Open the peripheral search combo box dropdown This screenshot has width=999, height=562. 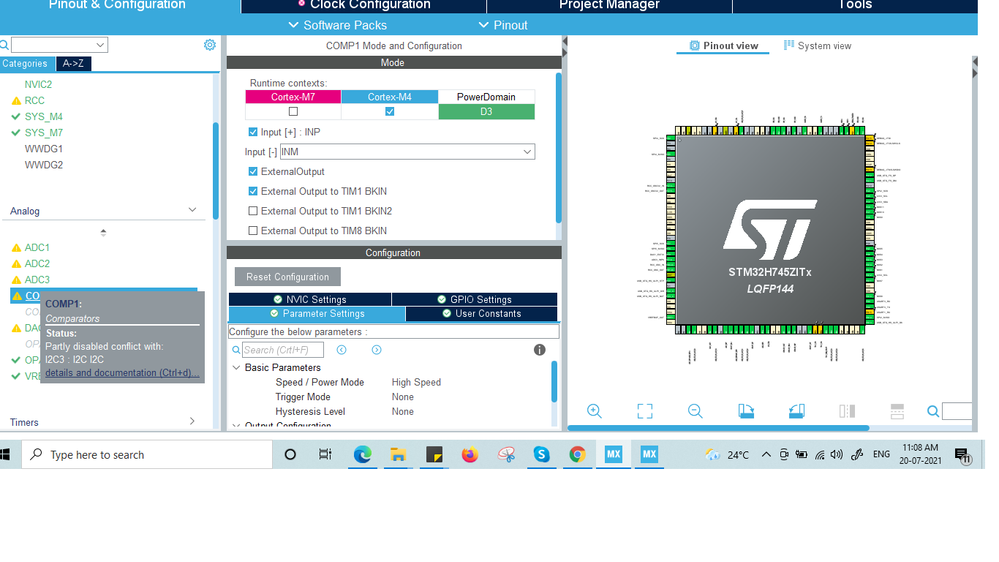click(100, 45)
